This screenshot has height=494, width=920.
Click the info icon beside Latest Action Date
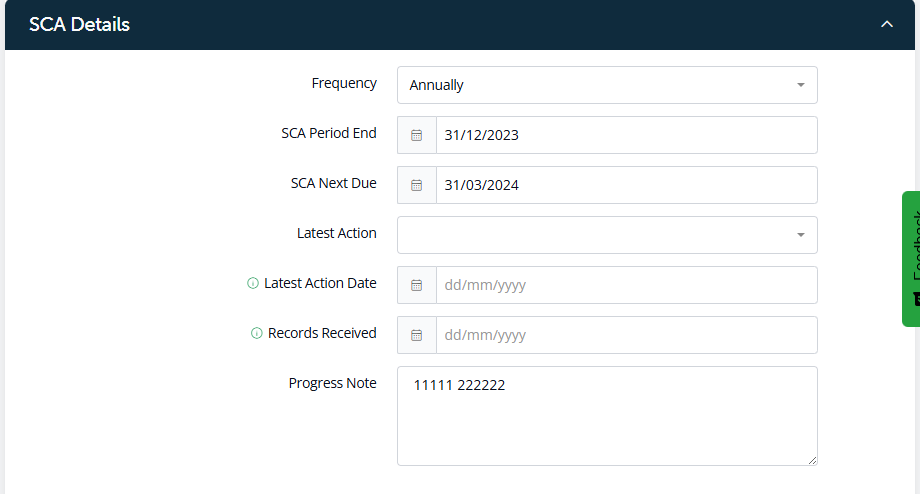click(253, 284)
